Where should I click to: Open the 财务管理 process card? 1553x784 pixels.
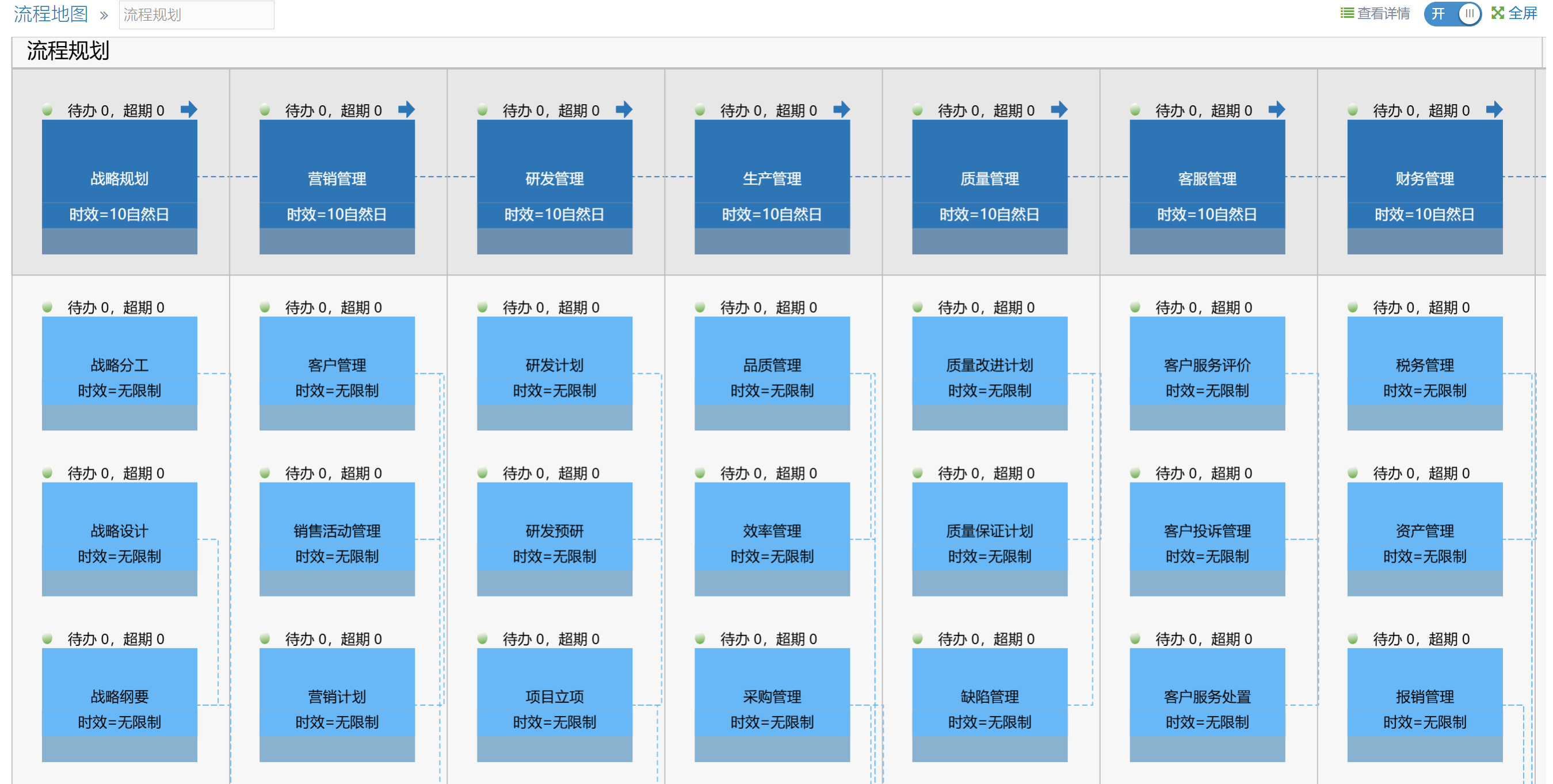[x=1425, y=187]
